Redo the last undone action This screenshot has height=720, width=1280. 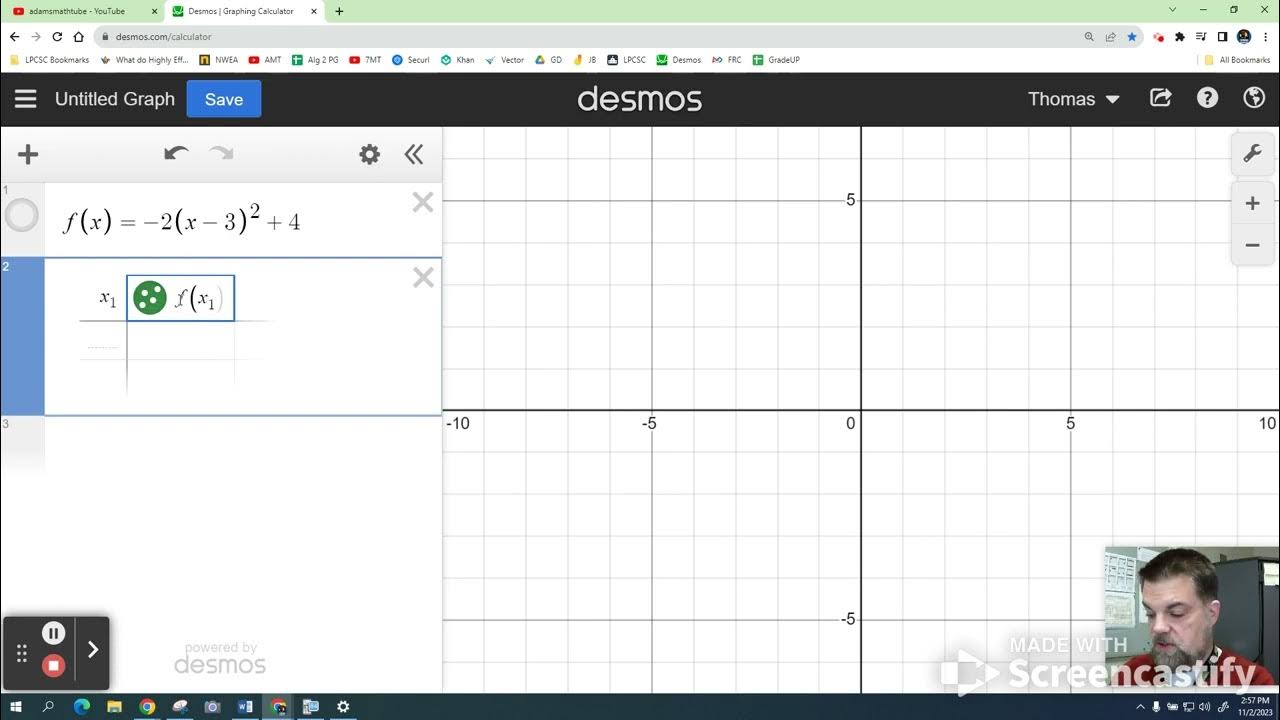click(x=221, y=153)
